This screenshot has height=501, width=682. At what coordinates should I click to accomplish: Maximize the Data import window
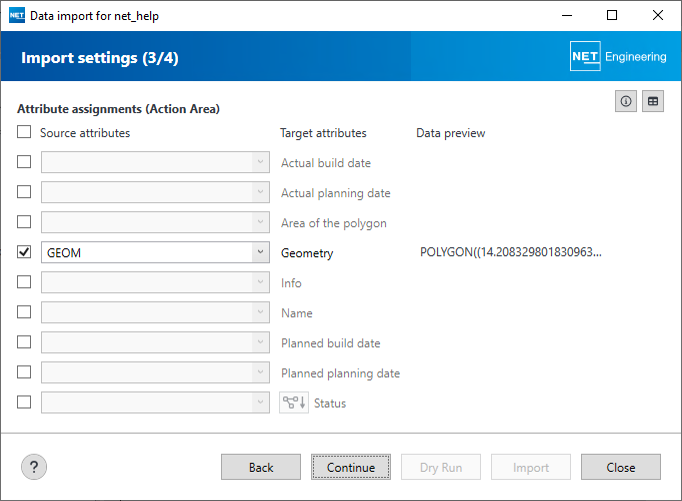(x=612, y=16)
